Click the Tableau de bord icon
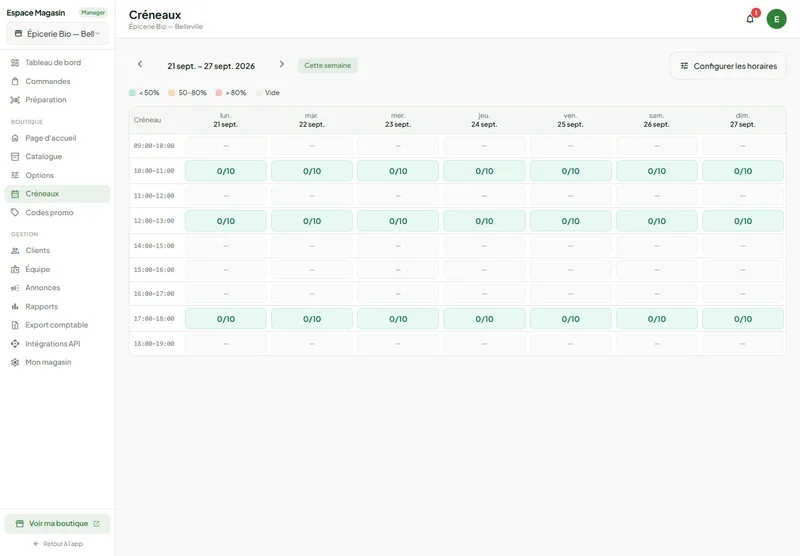Image resolution: width=800 pixels, height=556 pixels. pyautogui.click(x=15, y=63)
